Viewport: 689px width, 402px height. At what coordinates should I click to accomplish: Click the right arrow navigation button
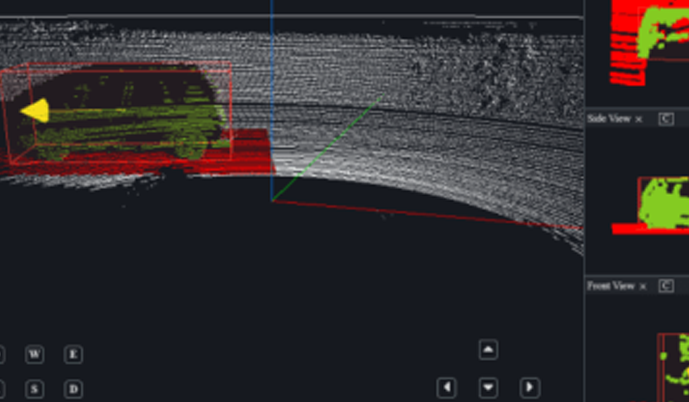tap(530, 387)
